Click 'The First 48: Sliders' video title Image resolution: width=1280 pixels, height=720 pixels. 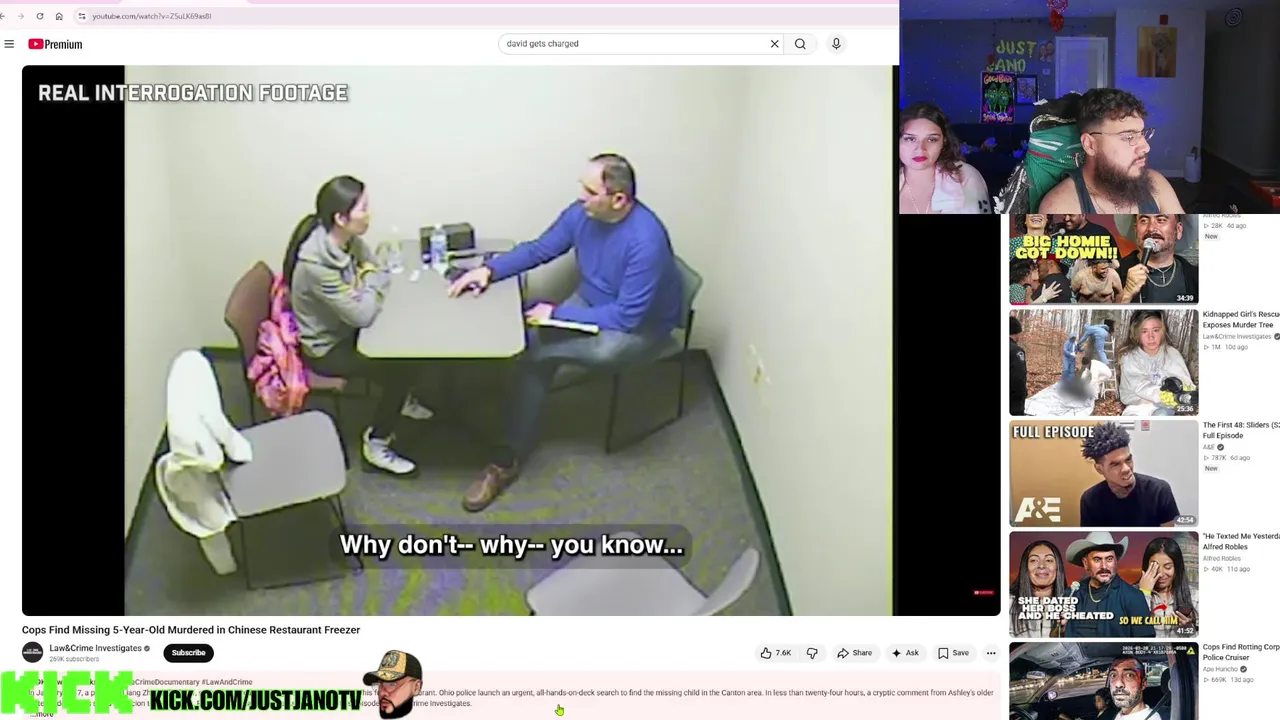coord(1241,430)
